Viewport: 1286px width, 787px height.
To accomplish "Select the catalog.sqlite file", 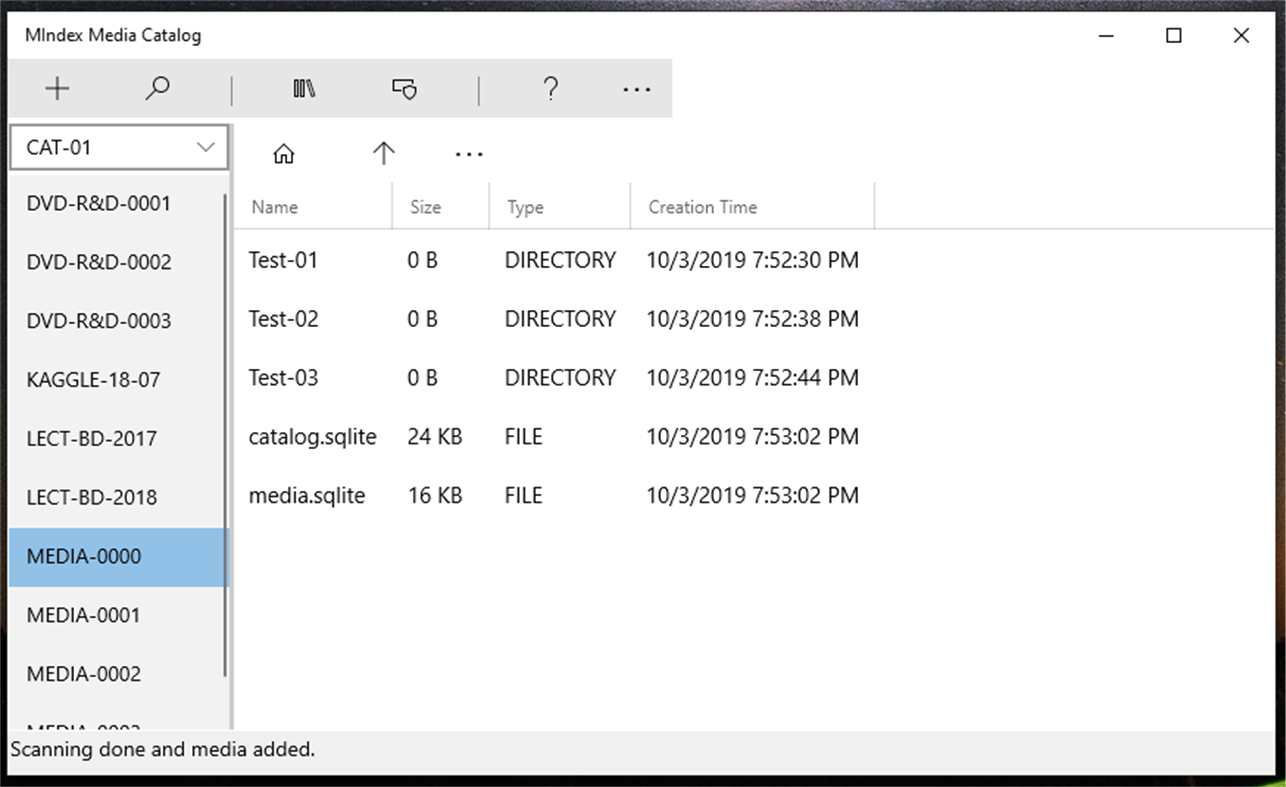I will [312, 436].
